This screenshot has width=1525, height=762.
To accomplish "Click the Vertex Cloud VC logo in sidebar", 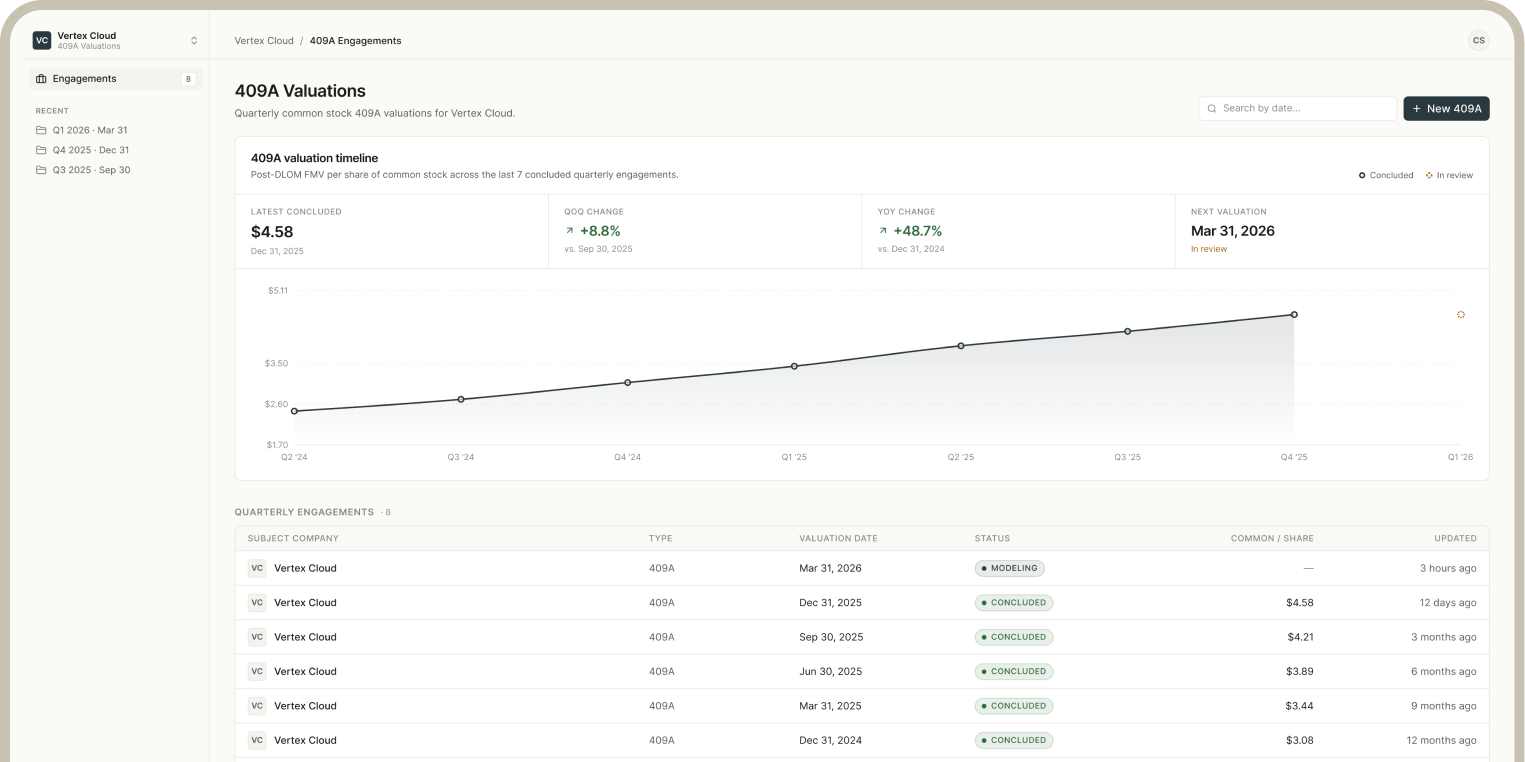I will pos(41,40).
